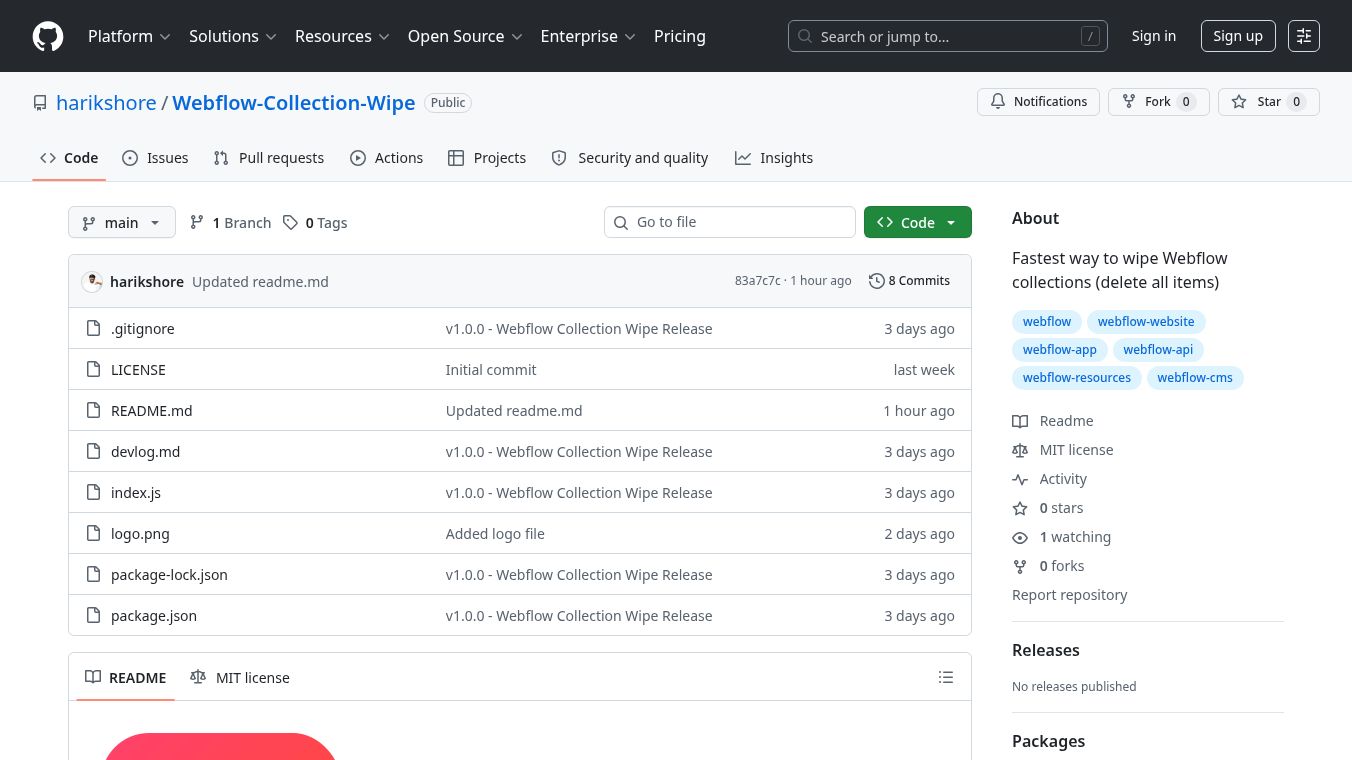
Task: Open the Added logo file commit message
Action: (x=495, y=534)
